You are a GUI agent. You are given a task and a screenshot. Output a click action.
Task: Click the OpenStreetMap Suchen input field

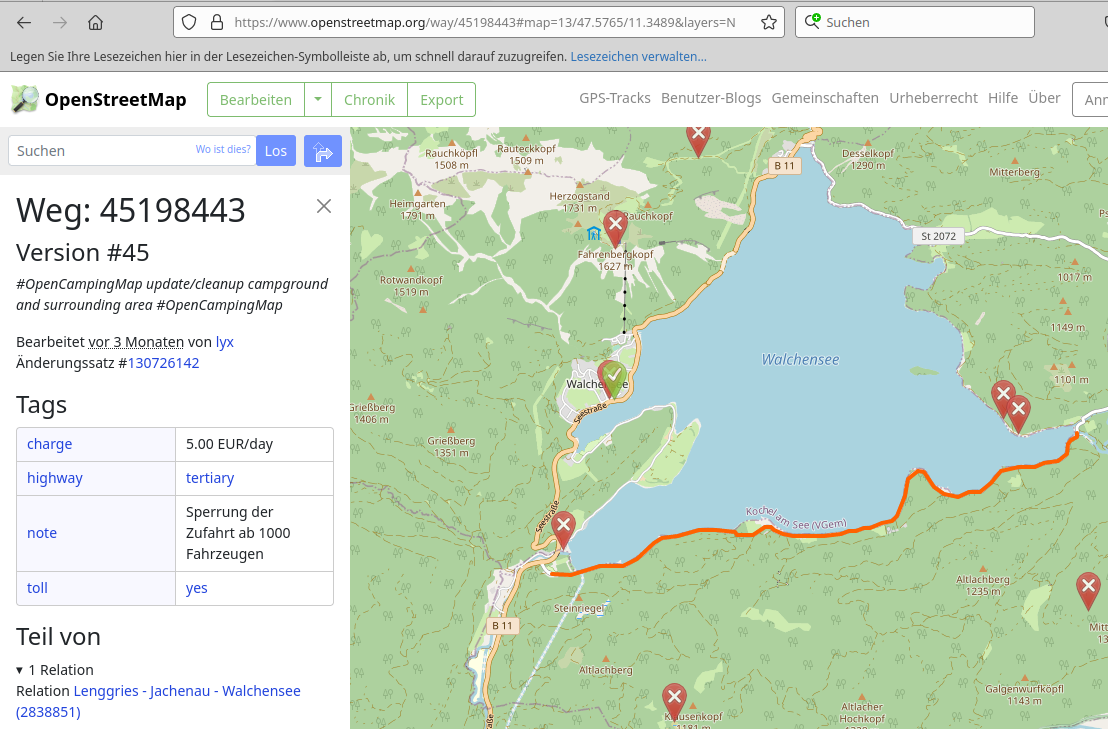click(x=100, y=151)
